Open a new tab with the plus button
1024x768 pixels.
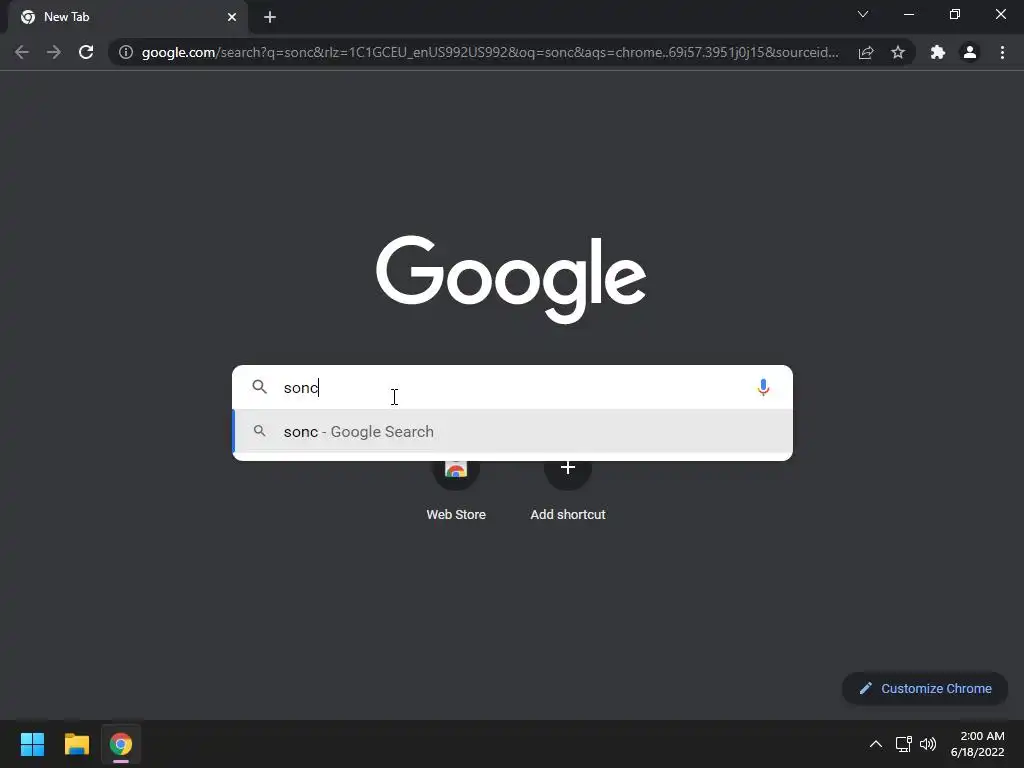click(x=270, y=17)
